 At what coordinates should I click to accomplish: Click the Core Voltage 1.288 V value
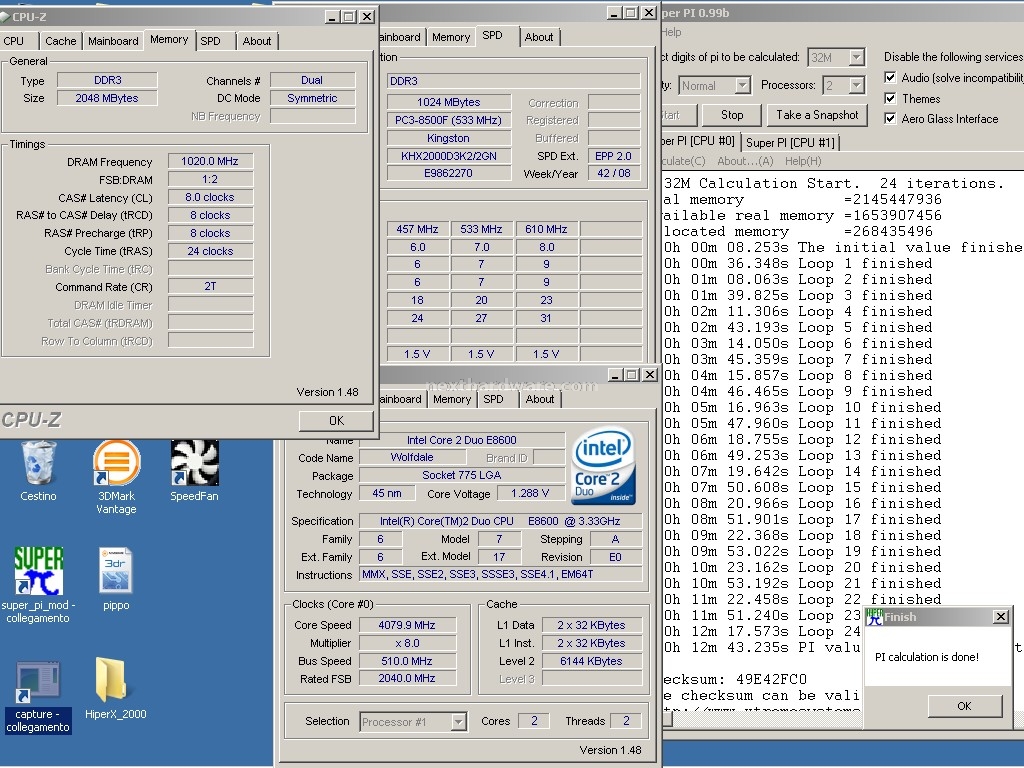tap(530, 493)
